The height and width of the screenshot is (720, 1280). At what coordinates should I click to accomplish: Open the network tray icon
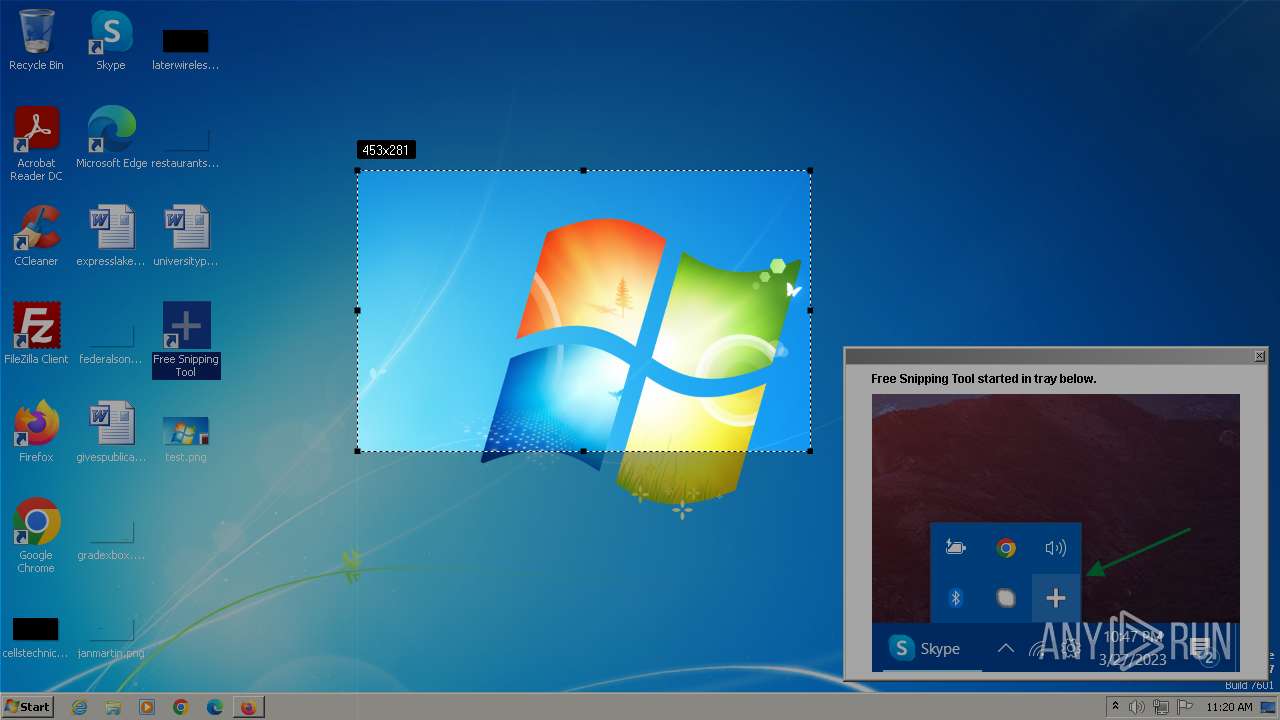pos(1161,707)
